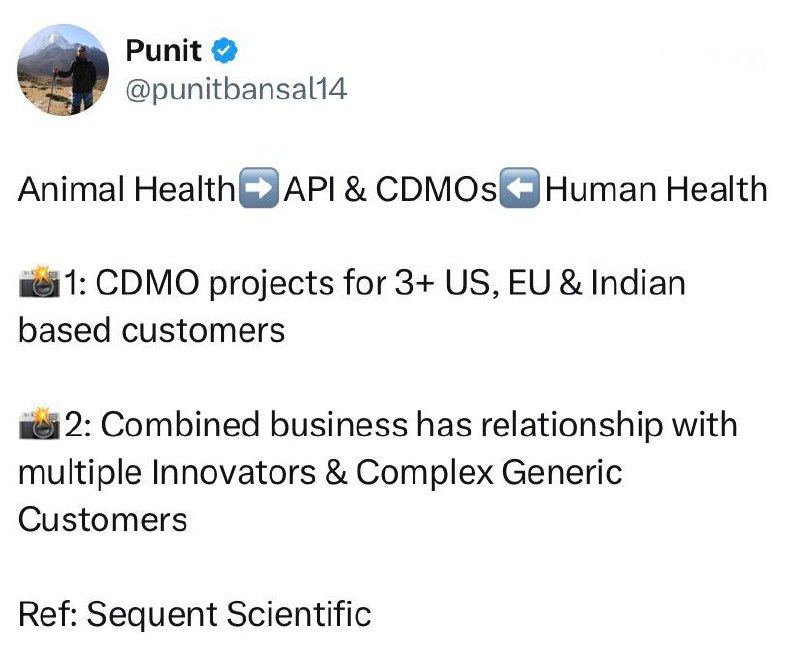Click the words Animal Health
Viewport: 800px width, 646px height.
tap(126, 189)
